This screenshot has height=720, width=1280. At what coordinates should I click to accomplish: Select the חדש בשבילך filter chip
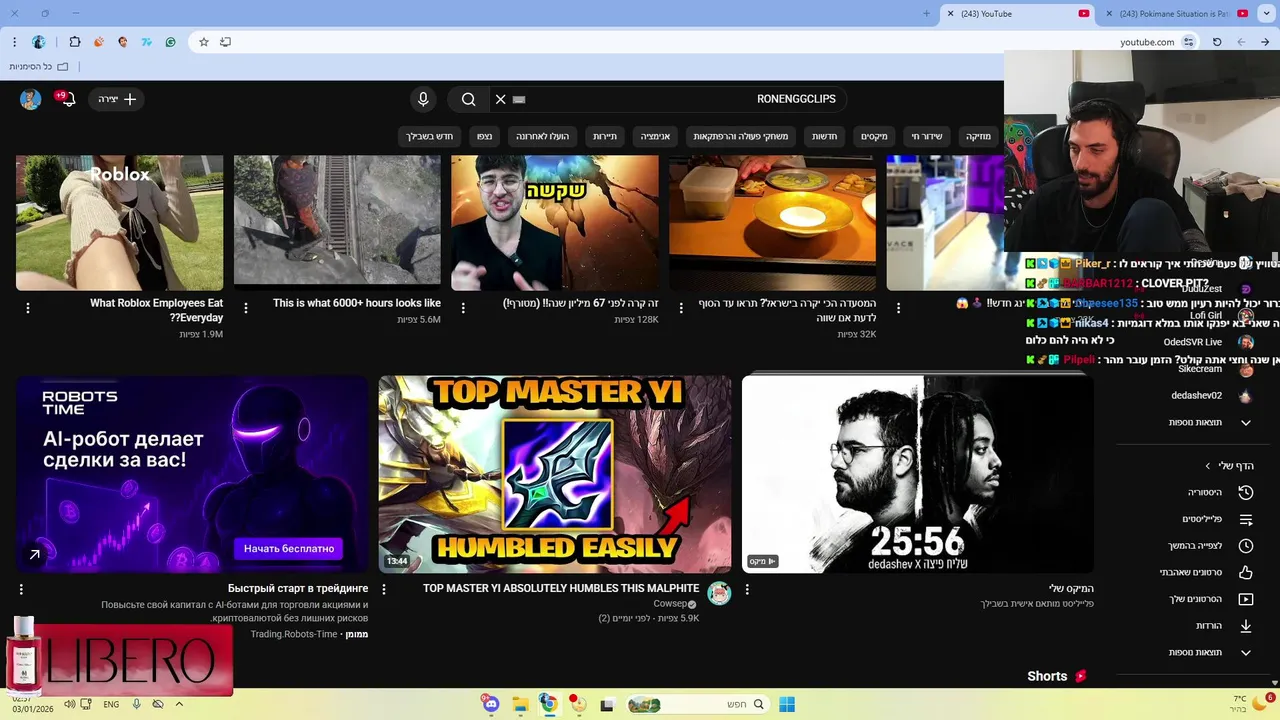[x=430, y=136]
